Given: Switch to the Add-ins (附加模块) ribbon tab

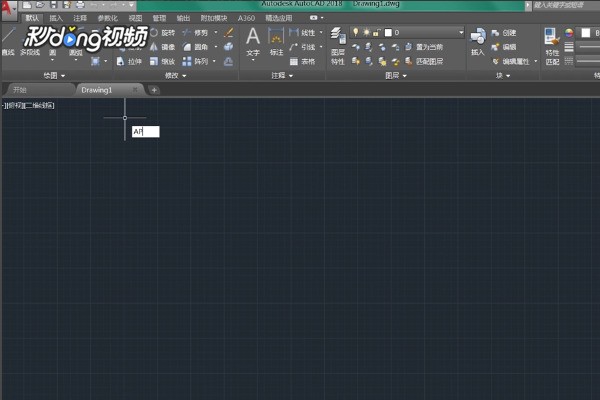Looking at the screenshot, I should (214, 18).
